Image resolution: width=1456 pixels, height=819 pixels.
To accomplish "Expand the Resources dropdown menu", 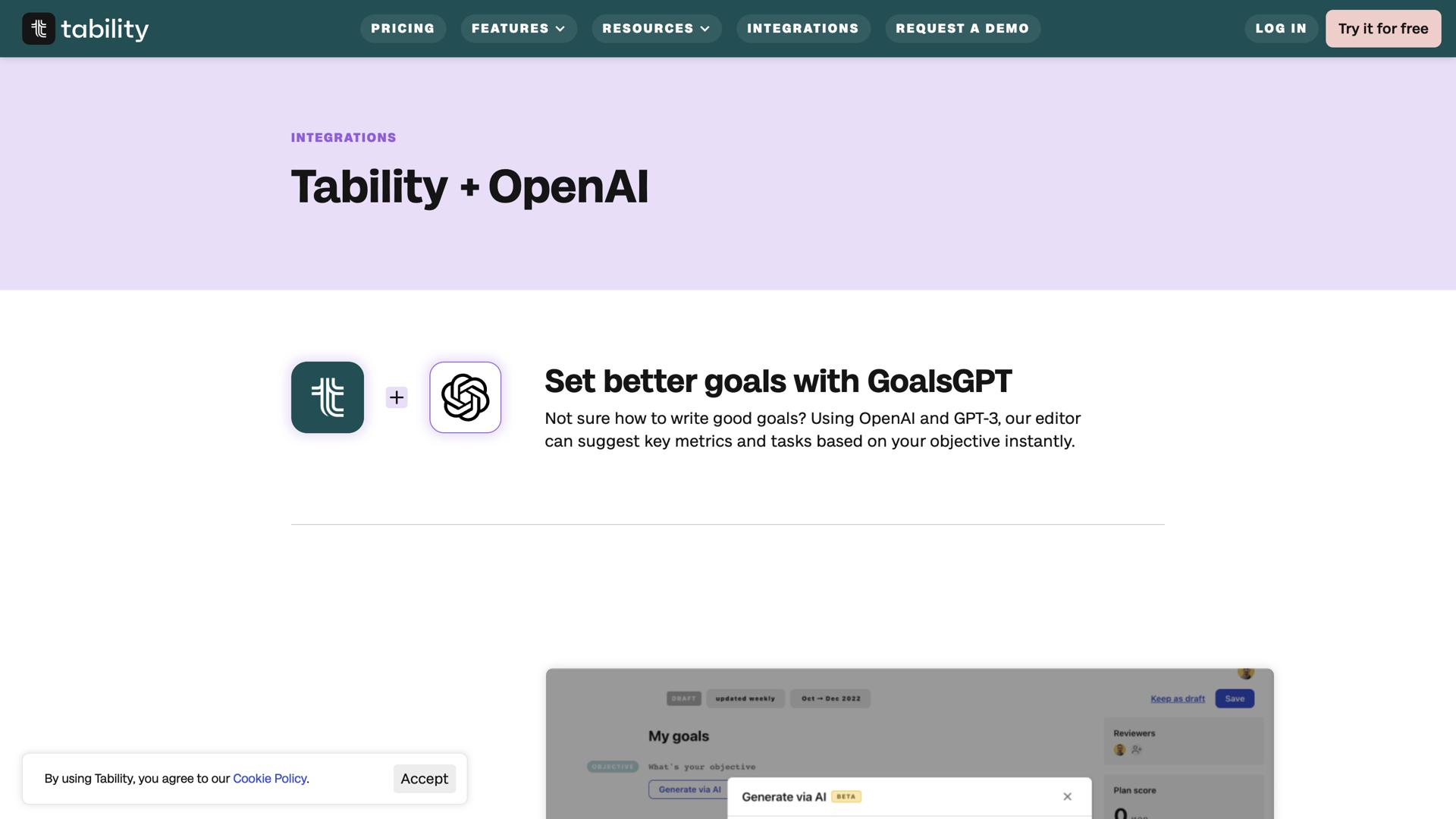I will pyautogui.click(x=656, y=29).
